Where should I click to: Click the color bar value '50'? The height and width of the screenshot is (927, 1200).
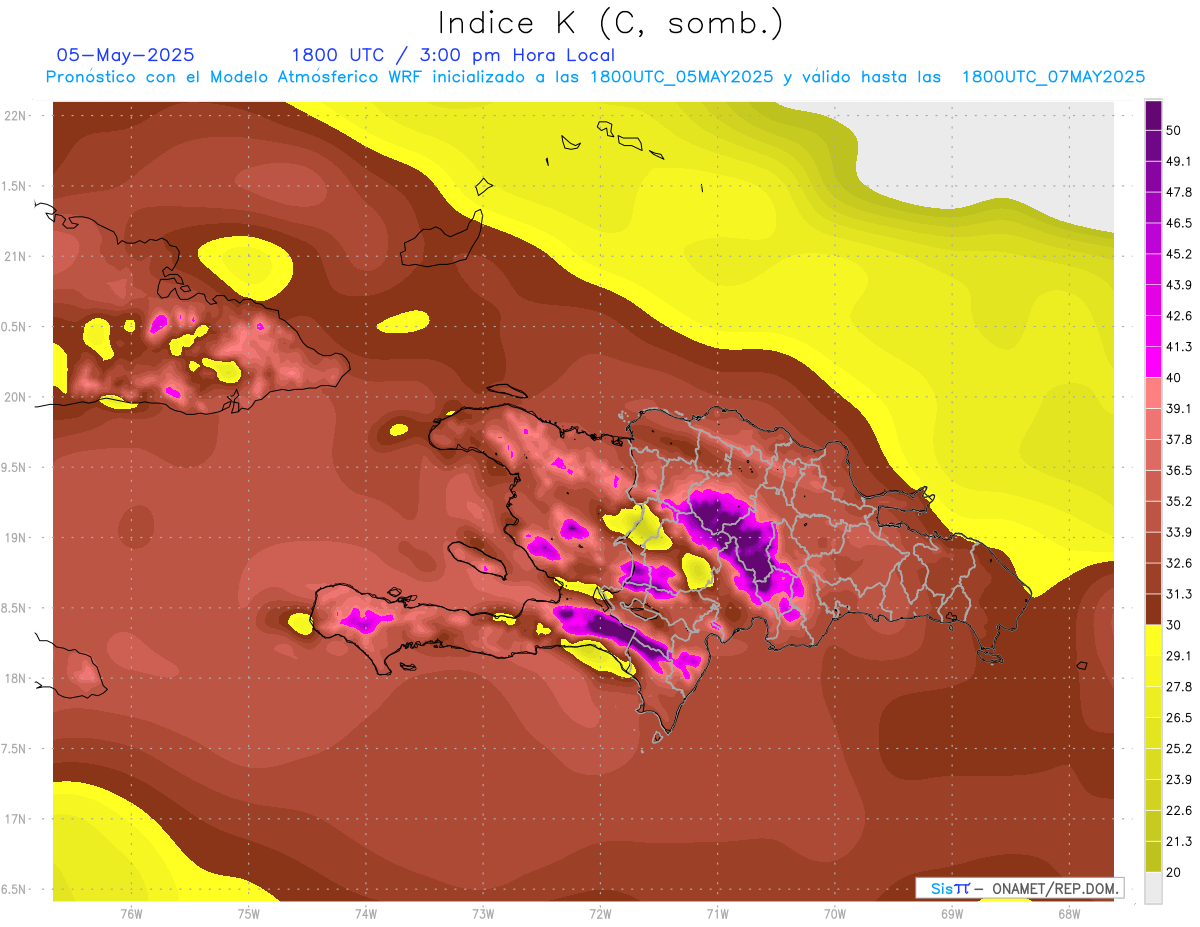click(1175, 131)
